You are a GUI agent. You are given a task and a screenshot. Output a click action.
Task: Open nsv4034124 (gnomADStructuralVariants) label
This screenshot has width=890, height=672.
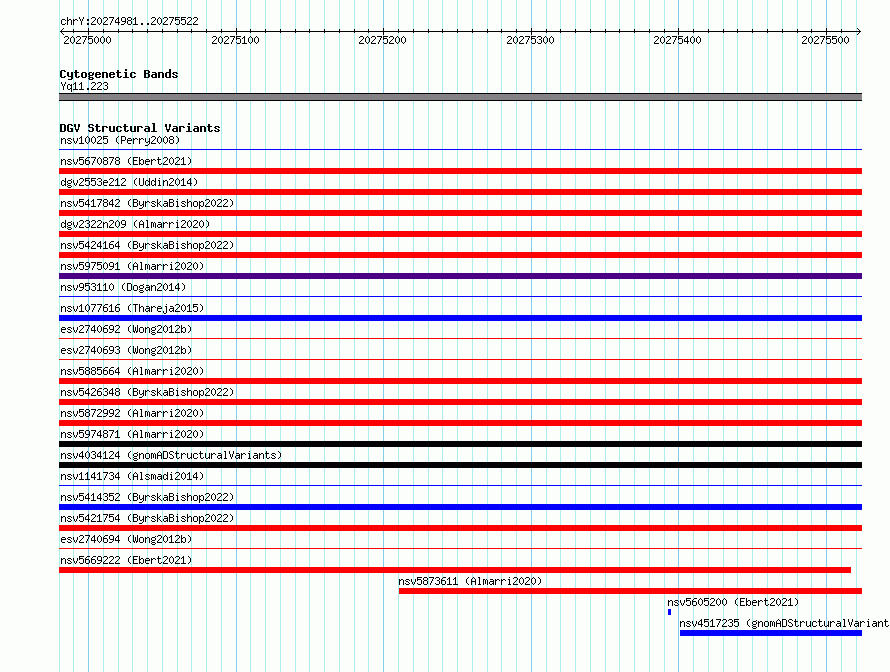point(171,455)
